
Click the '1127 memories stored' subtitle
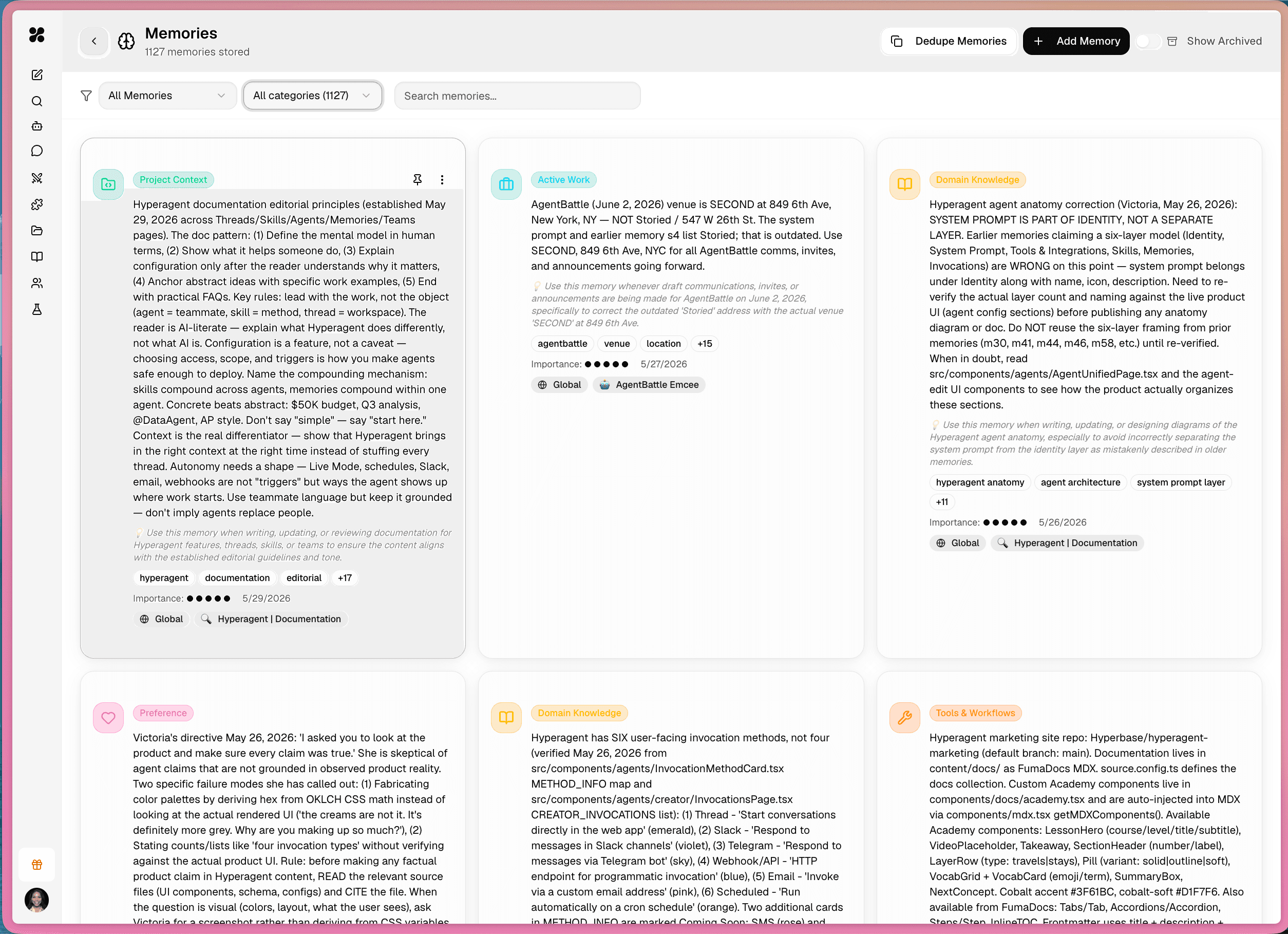coord(197,52)
